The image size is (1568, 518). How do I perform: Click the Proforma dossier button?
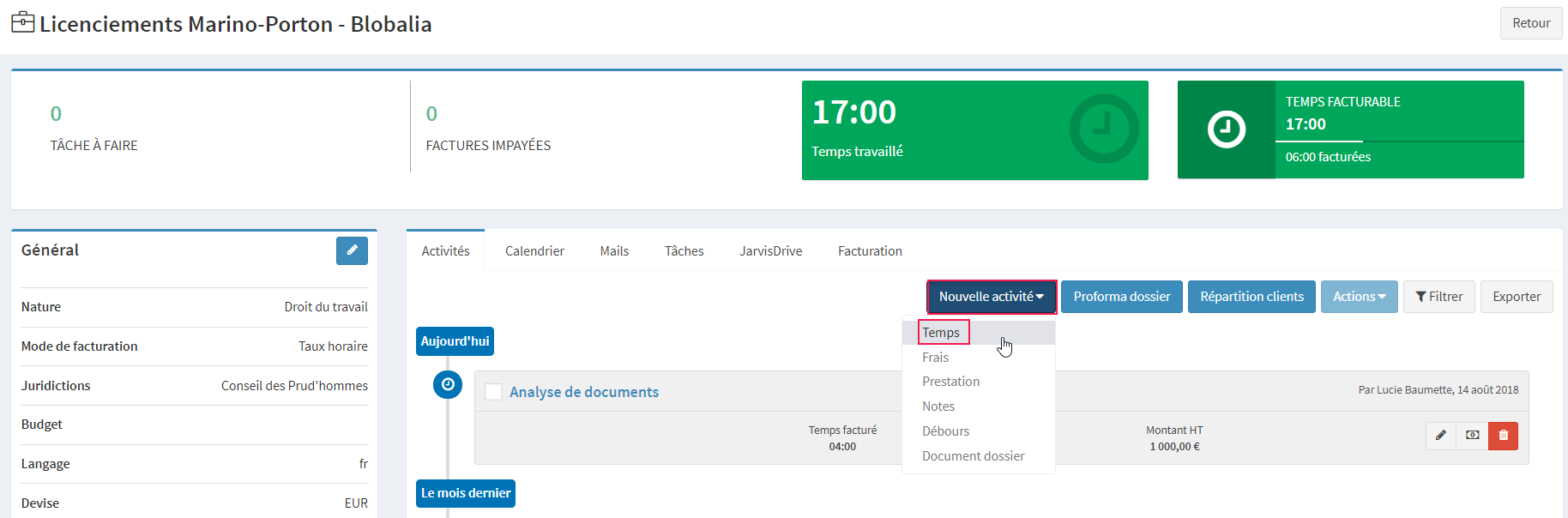(1122, 297)
